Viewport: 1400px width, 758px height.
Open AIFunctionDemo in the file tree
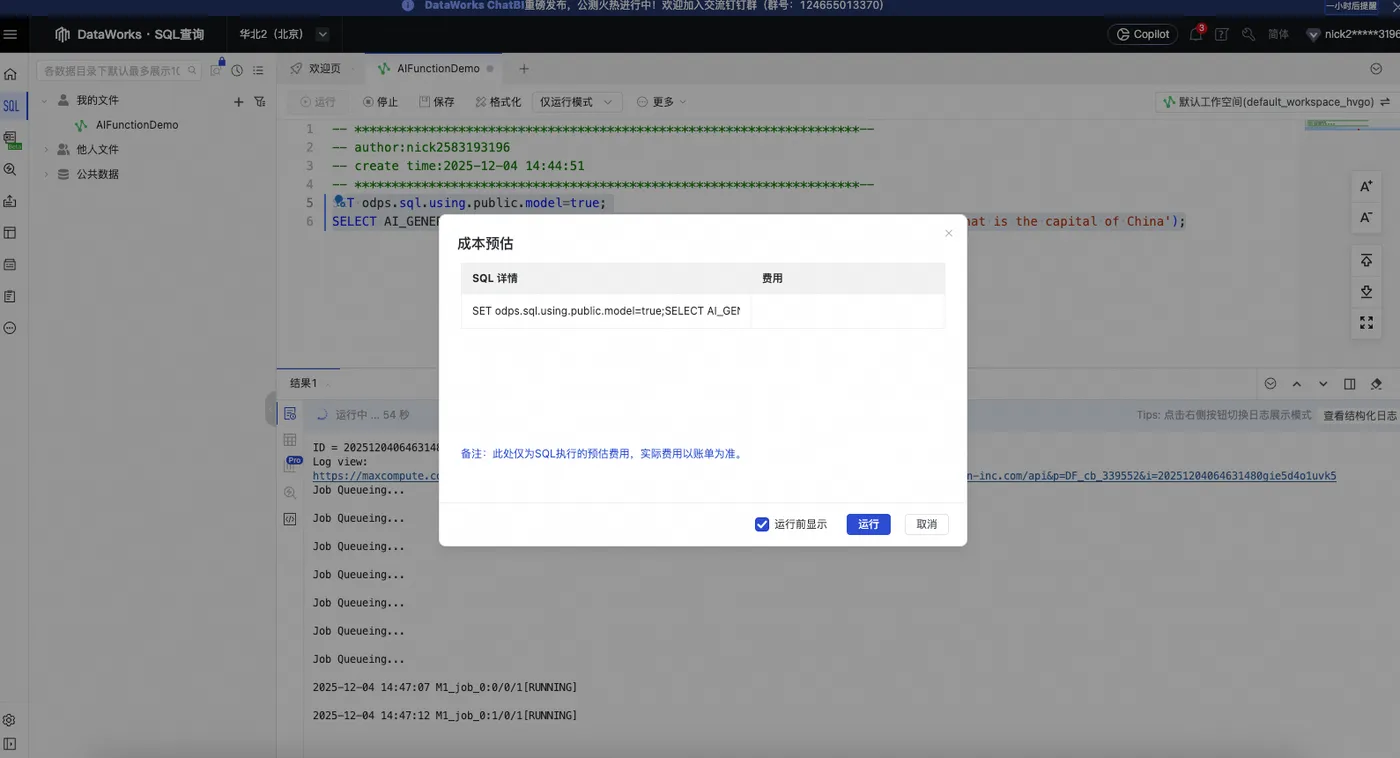click(137, 125)
